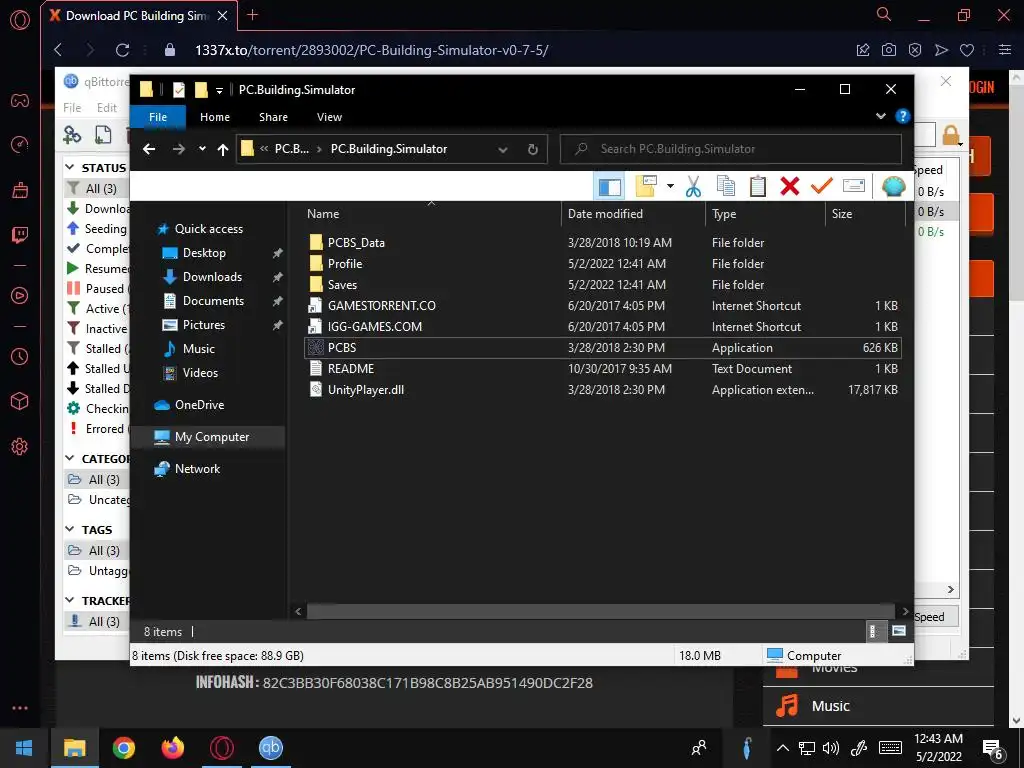The image size is (1024, 768).
Task: Click the Opera GX Control speedometer icon
Action: [x=20, y=144]
